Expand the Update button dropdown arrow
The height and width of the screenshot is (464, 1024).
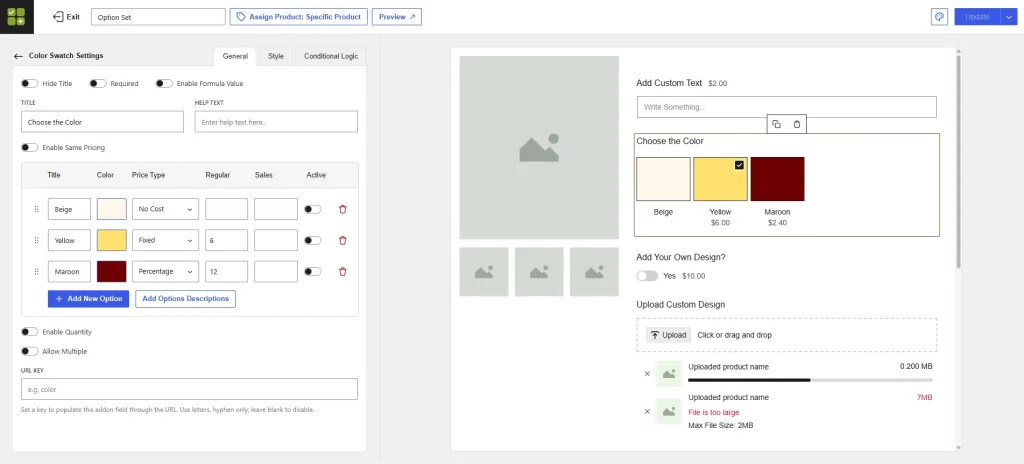click(1009, 17)
